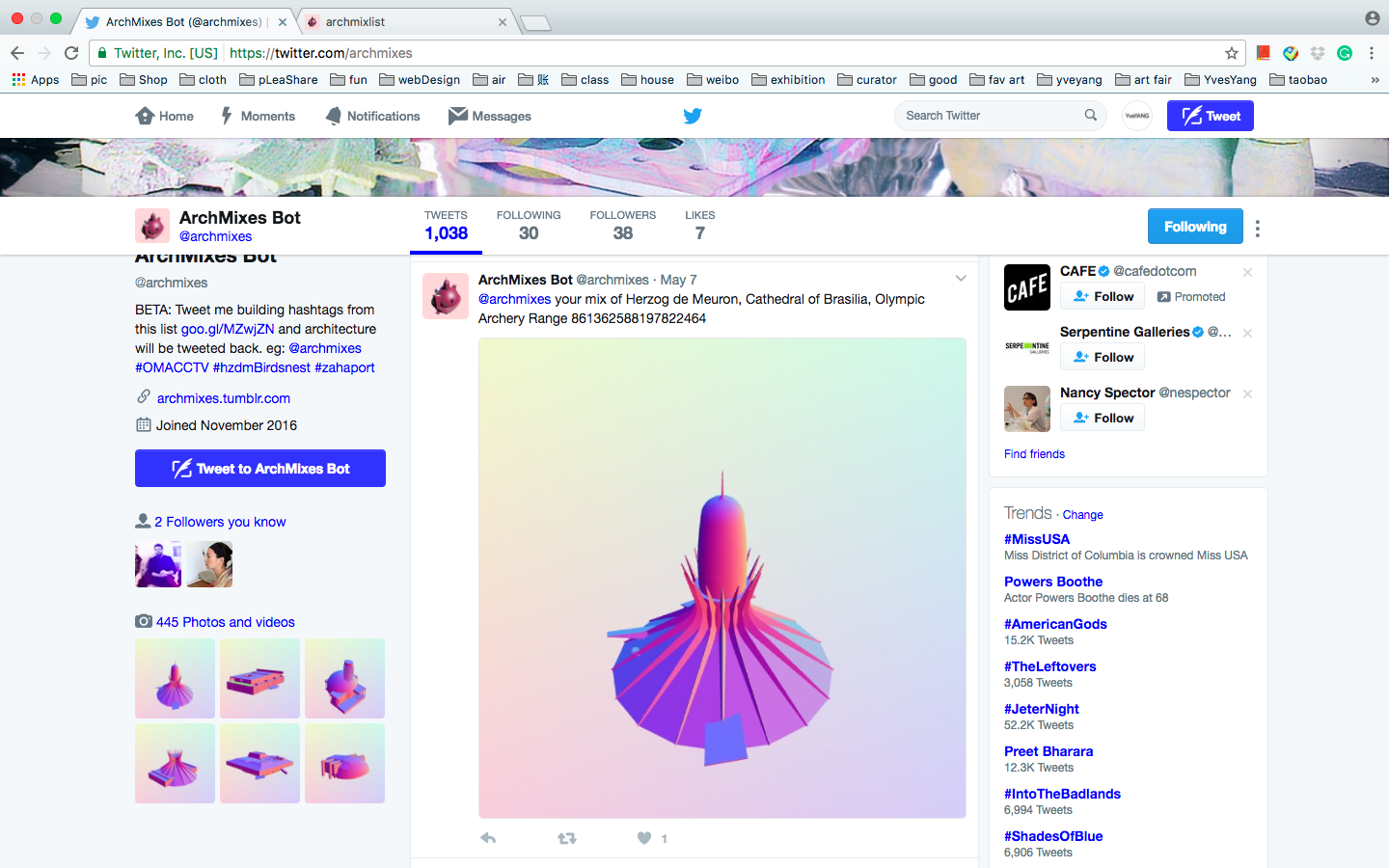Open the Notifications tab
Image resolution: width=1389 pixels, height=868 pixels.
372,116
